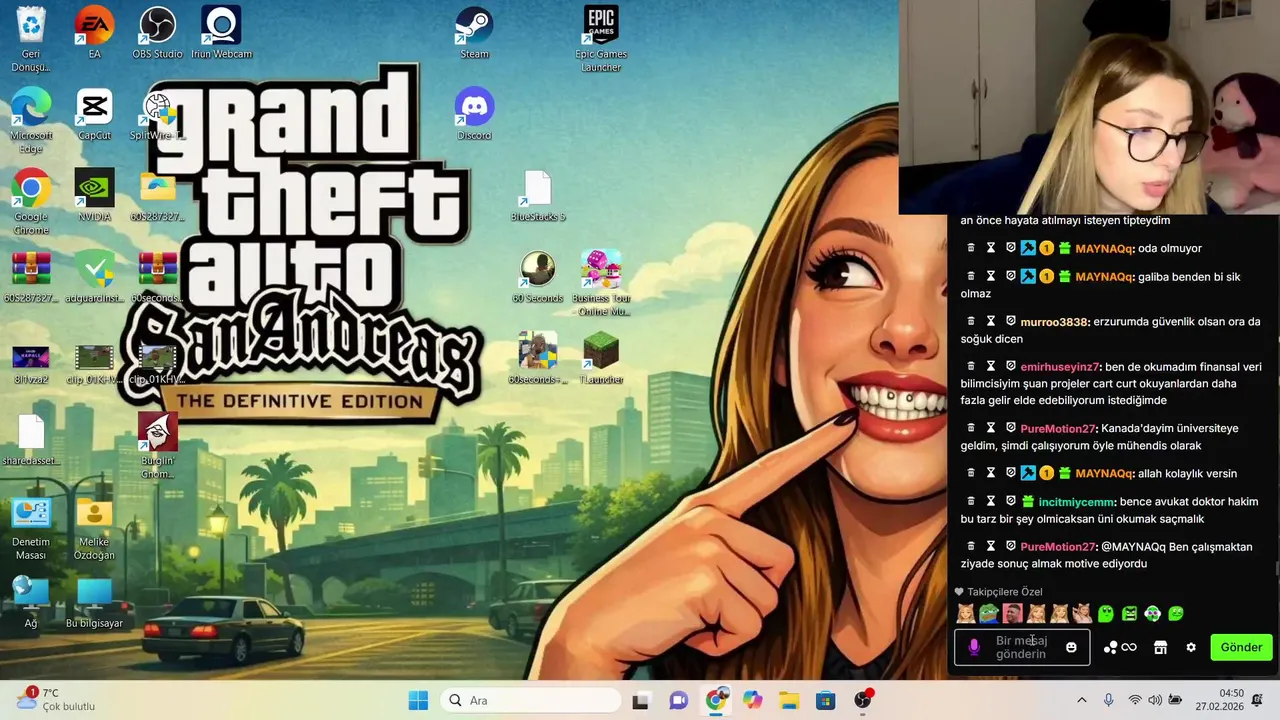The image size is (1280, 720).
Task: Open the weather widget 7°C Çok bulutlu
Action: point(55,700)
